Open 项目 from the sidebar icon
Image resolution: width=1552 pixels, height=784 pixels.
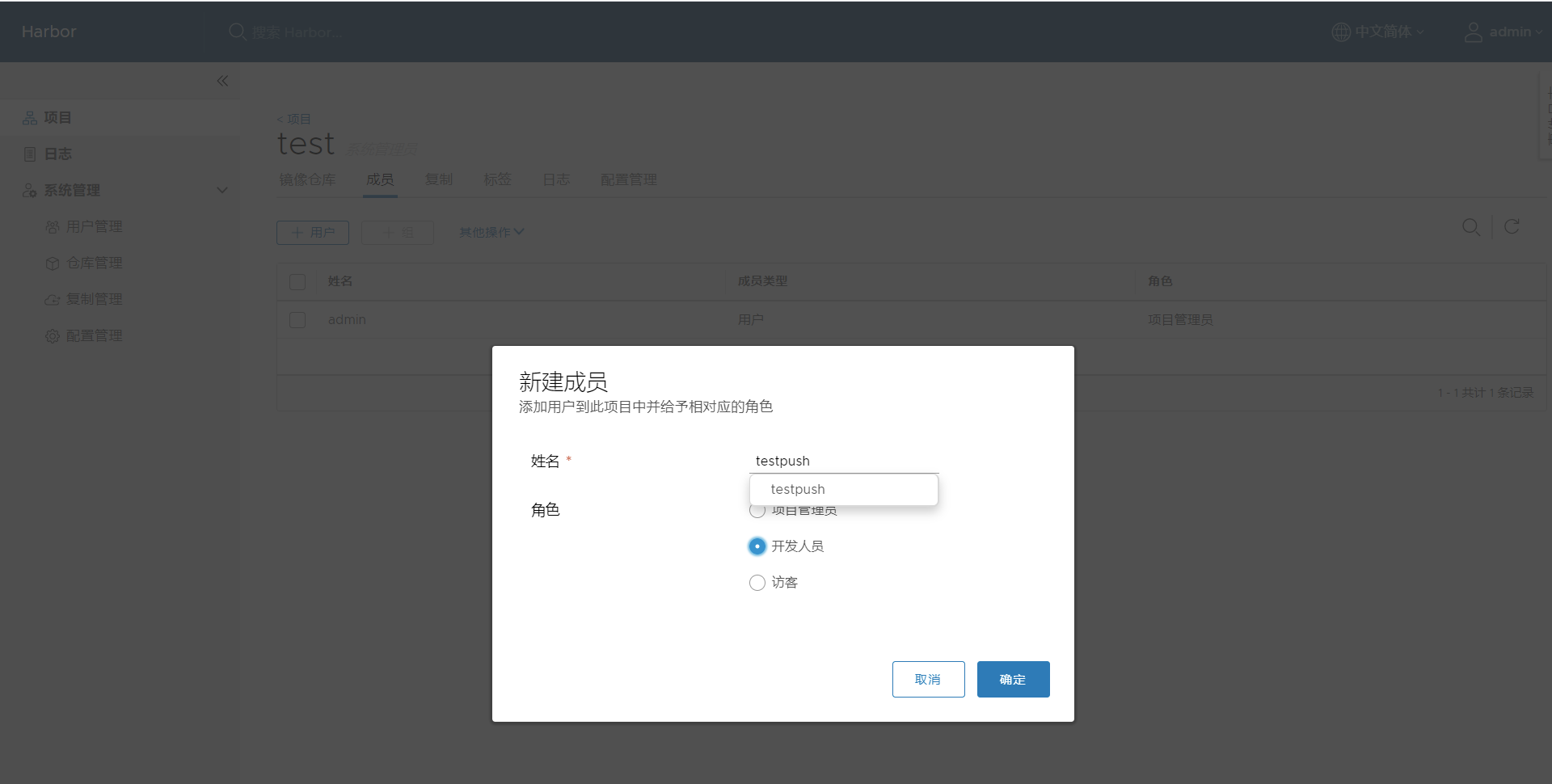pyautogui.click(x=30, y=118)
